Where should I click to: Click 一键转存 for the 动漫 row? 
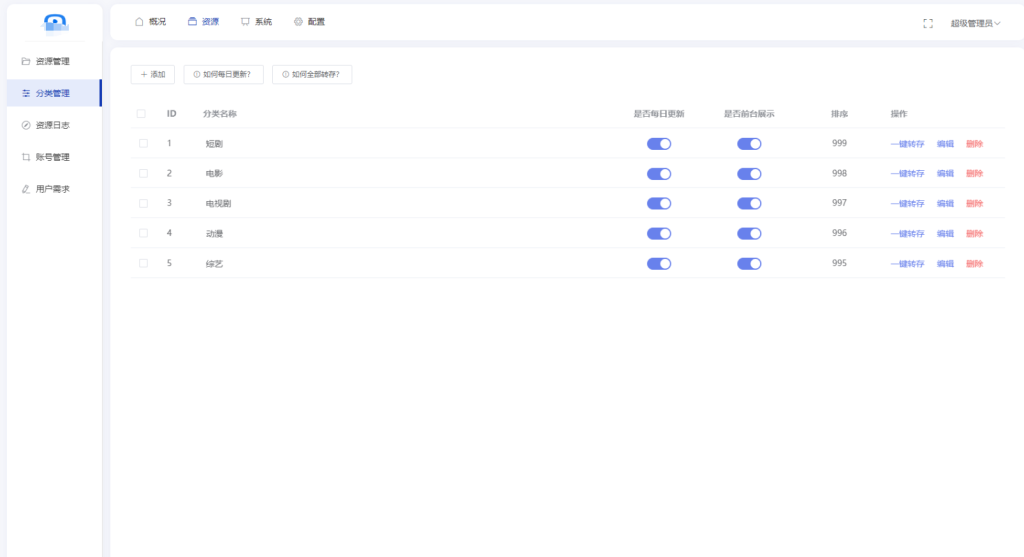click(907, 234)
